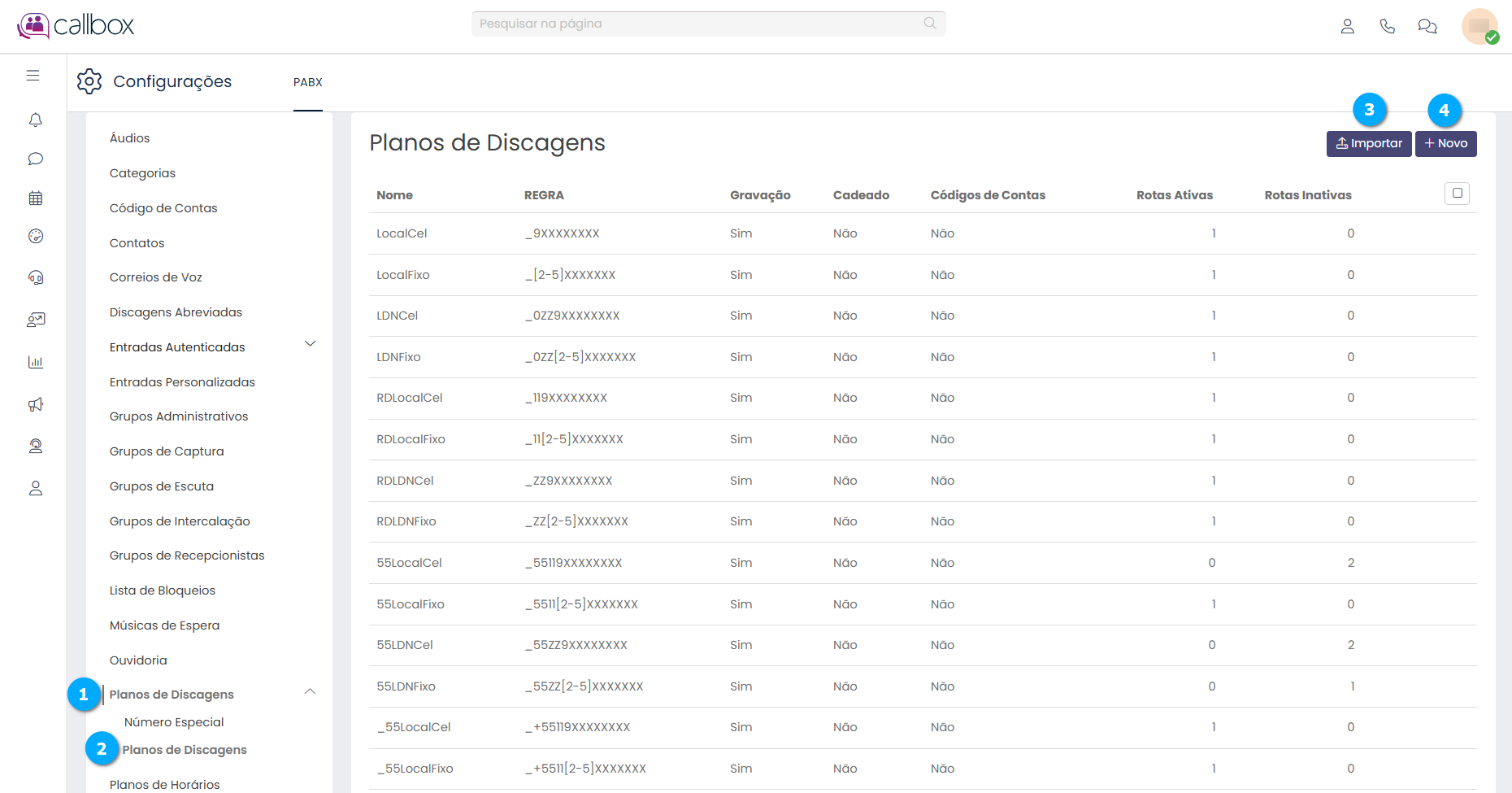Image resolution: width=1512 pixels, height=793 pixels.
Task: Open the LocalCel dial plan row
Action: click(402, 233)
